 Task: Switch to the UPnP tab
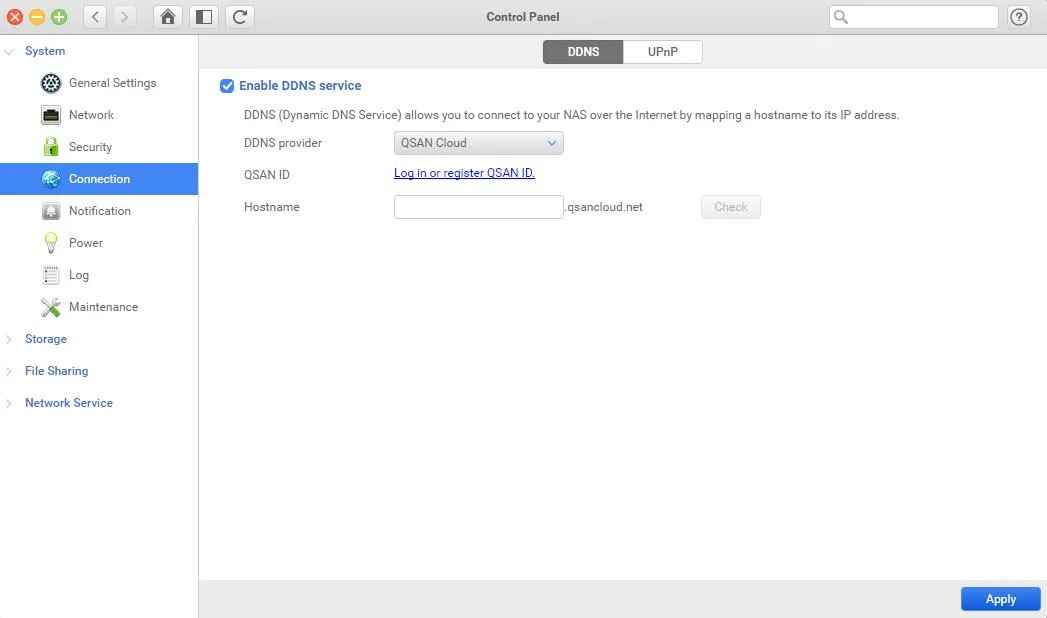[662, 51]
